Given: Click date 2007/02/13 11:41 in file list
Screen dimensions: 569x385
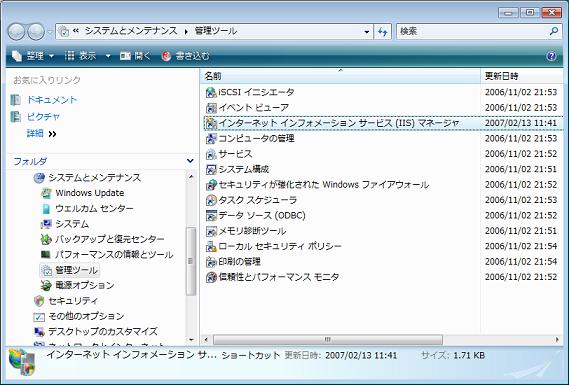Looking at the screenshot, I should coord(521,123).
